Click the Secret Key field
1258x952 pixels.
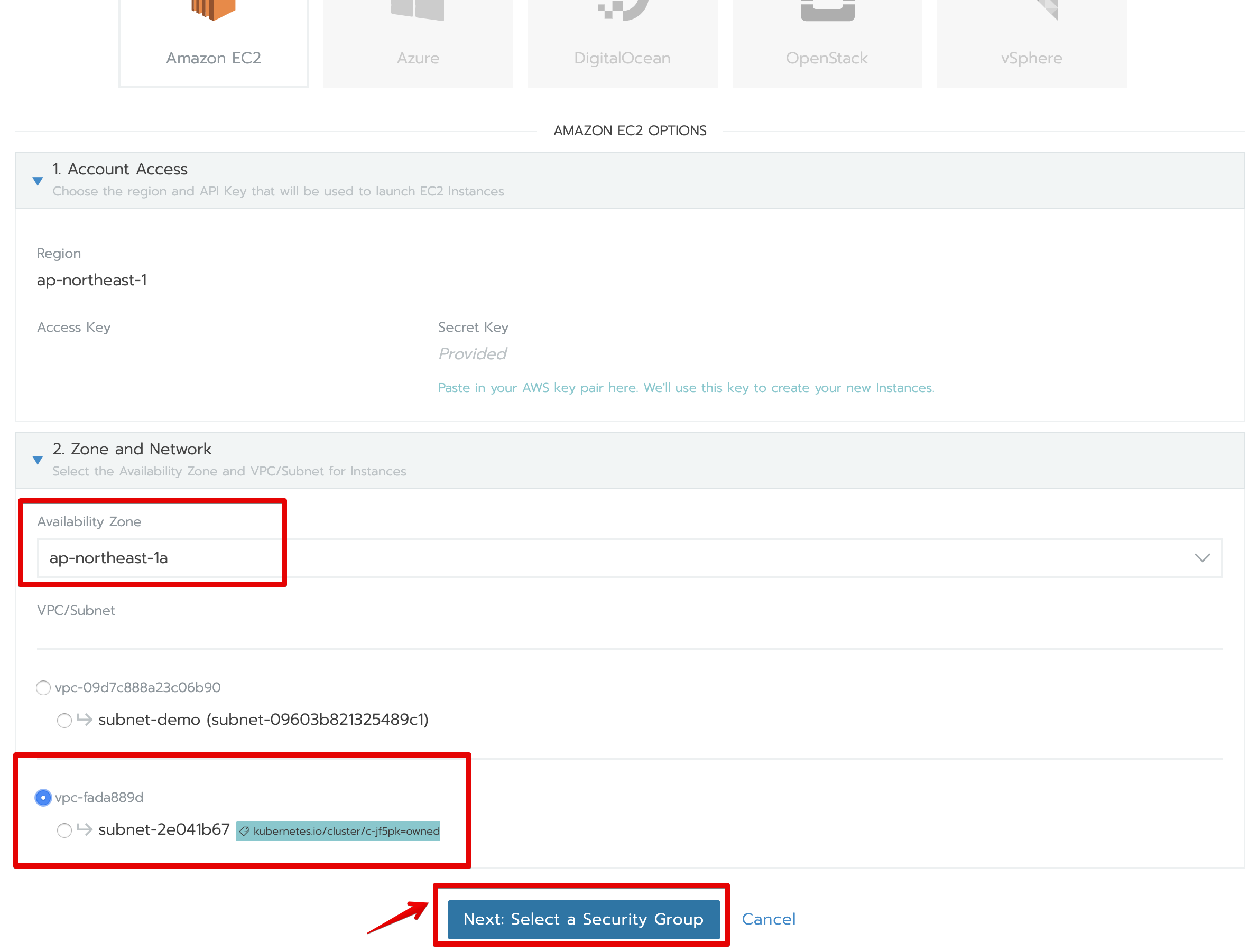472,354
